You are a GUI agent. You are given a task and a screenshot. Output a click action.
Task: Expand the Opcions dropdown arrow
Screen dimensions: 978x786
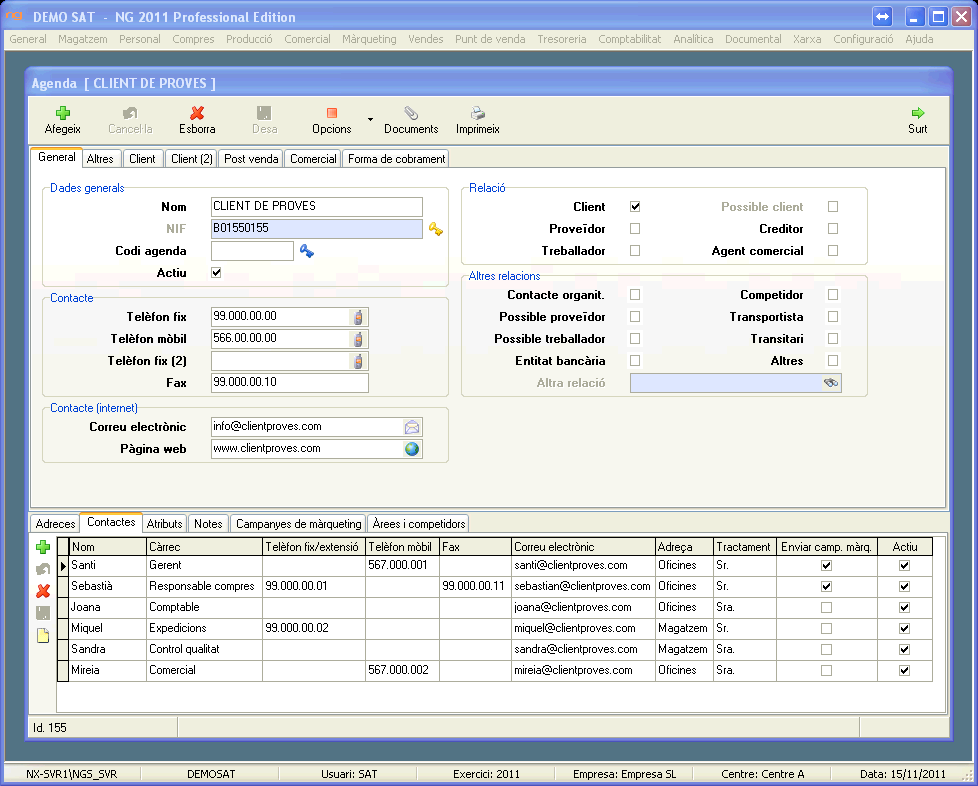click(370, 120)
